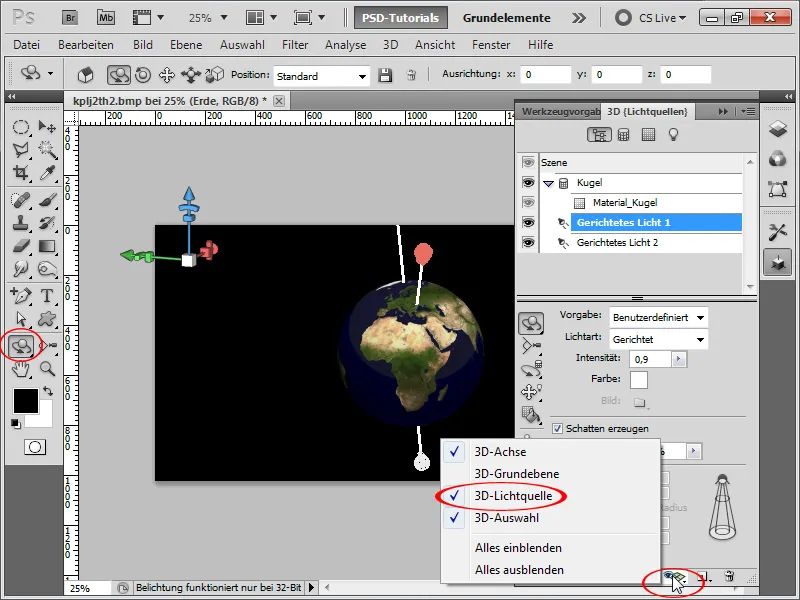Select the Magic Wand tool

[47, 149]
